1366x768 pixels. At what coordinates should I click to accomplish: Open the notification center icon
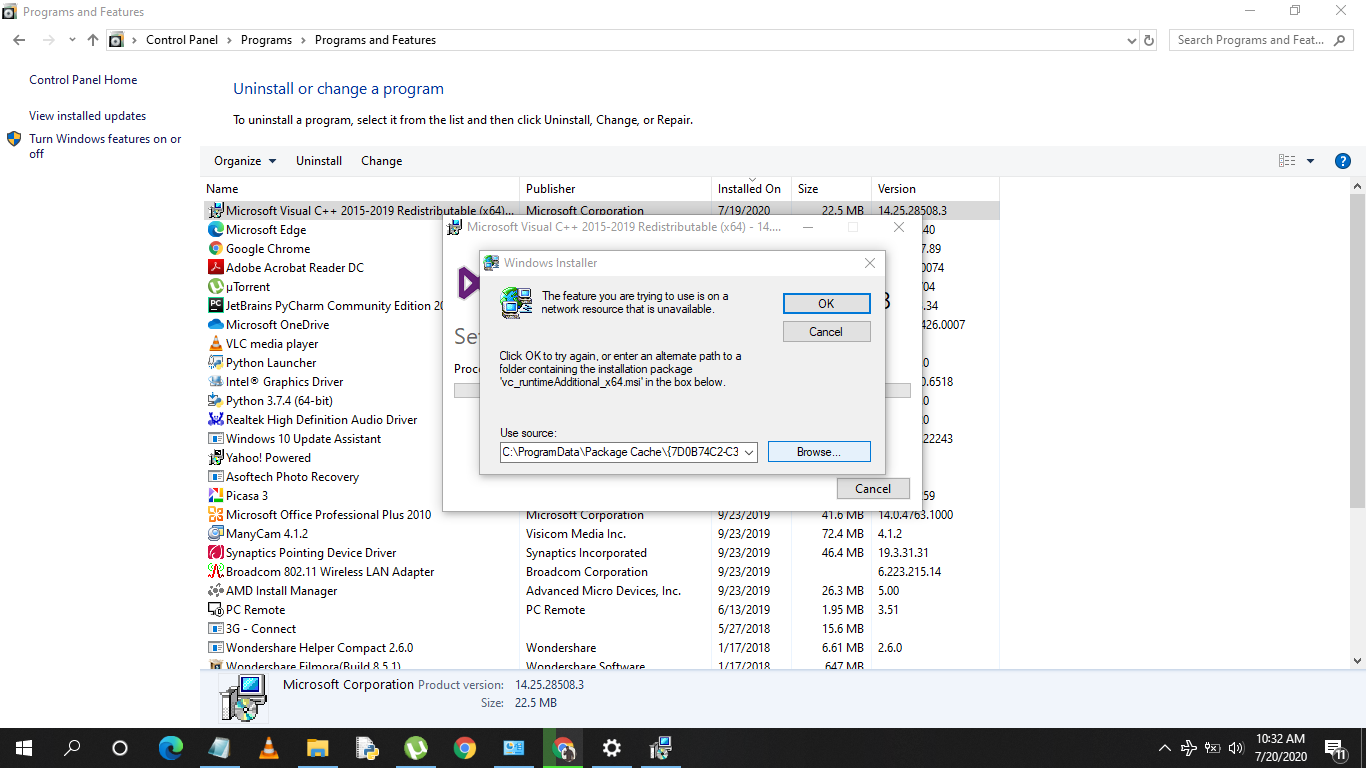tap(1334, 748)
